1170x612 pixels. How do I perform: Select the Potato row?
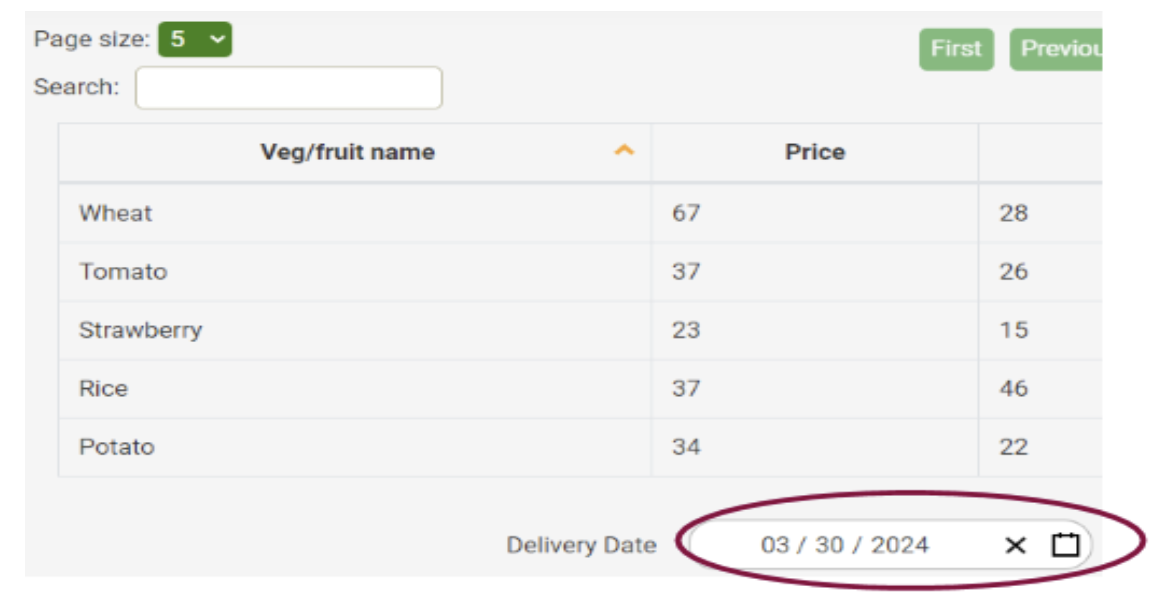click(x=116, y=447)
